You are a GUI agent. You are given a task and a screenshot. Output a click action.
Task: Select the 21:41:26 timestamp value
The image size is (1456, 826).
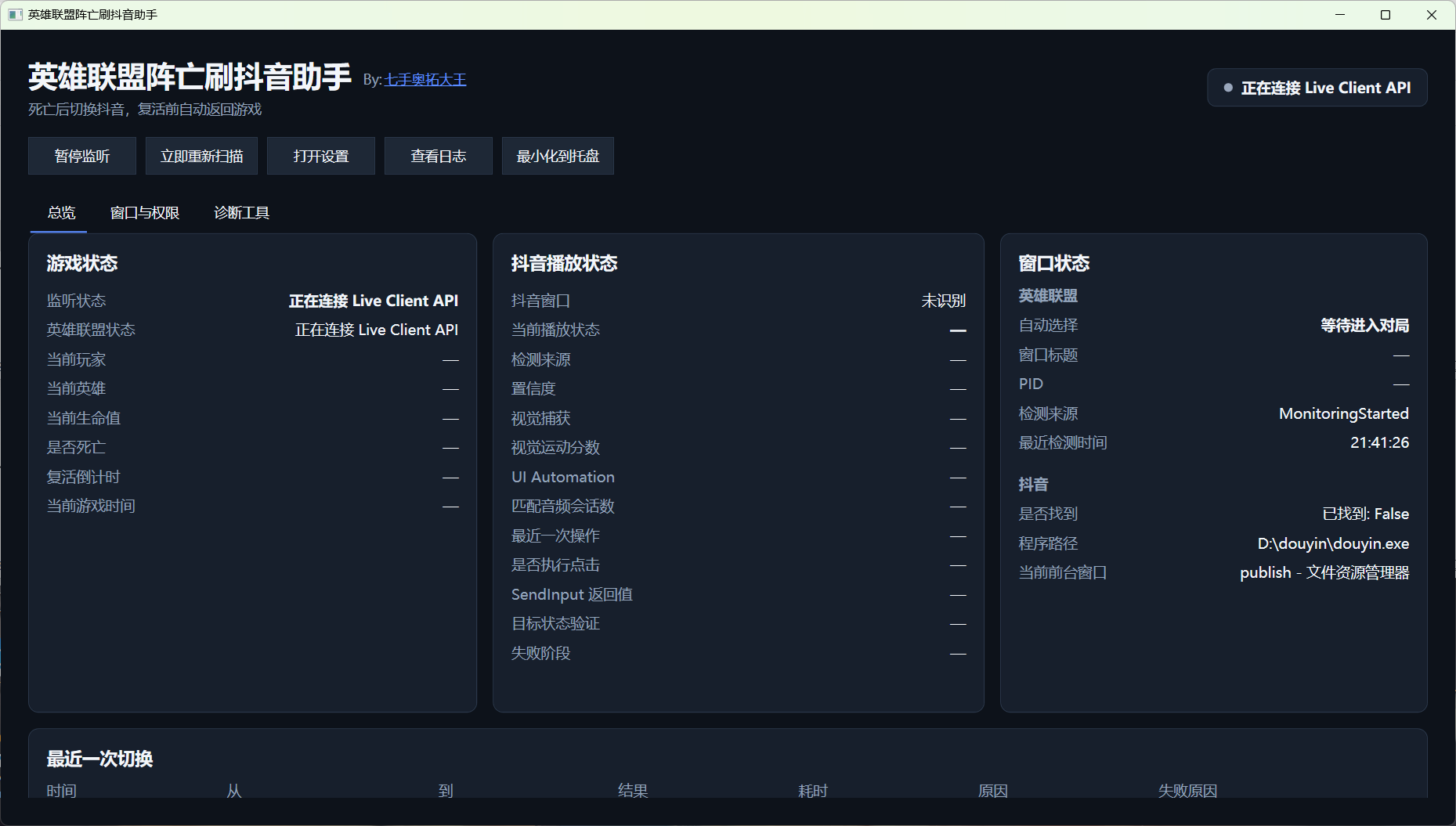tap(1380, 442)
